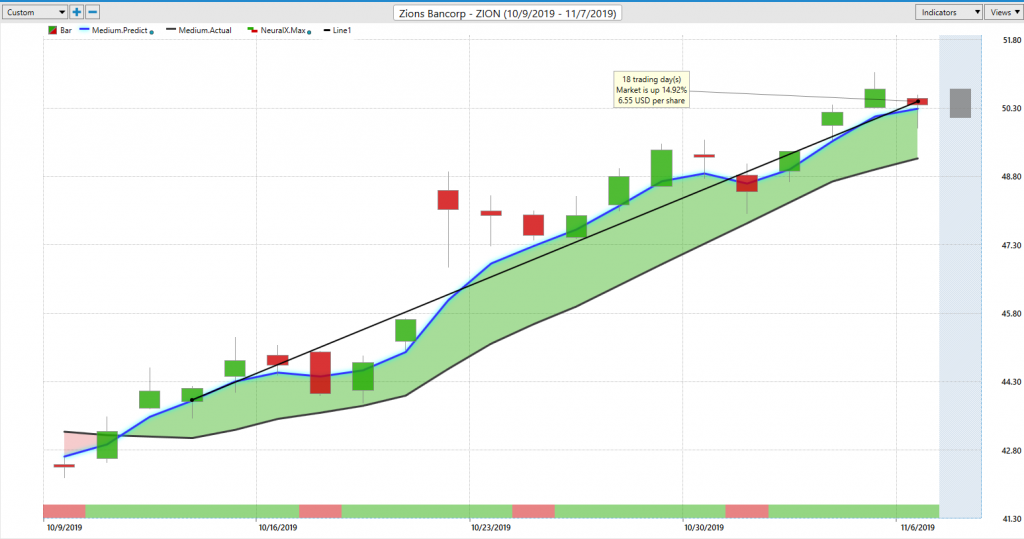Click the 44.30 price label

1012,382
